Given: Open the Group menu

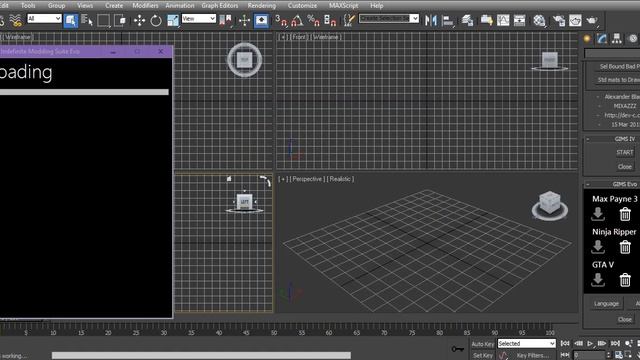Looking at the screenshot, I should pos(56,5).
